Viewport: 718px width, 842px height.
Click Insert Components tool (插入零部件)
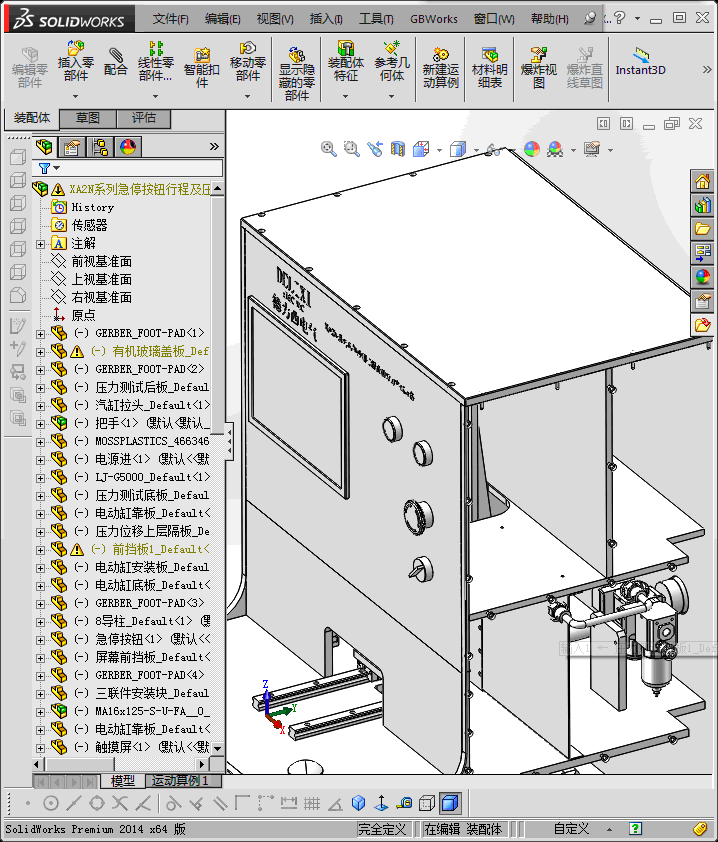coord(75,61)
